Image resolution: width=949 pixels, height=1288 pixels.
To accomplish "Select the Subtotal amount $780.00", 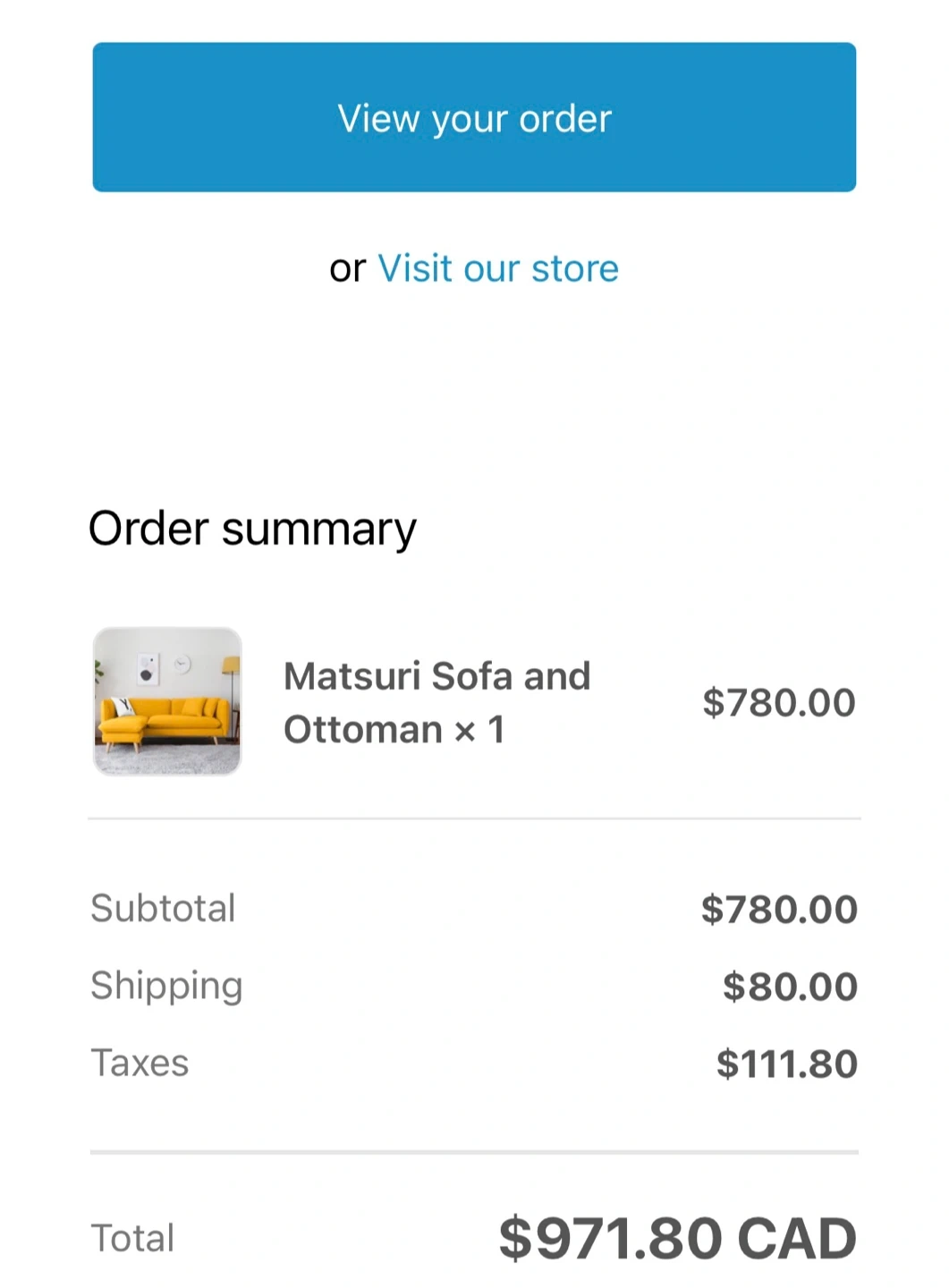I will pos(778,910).
